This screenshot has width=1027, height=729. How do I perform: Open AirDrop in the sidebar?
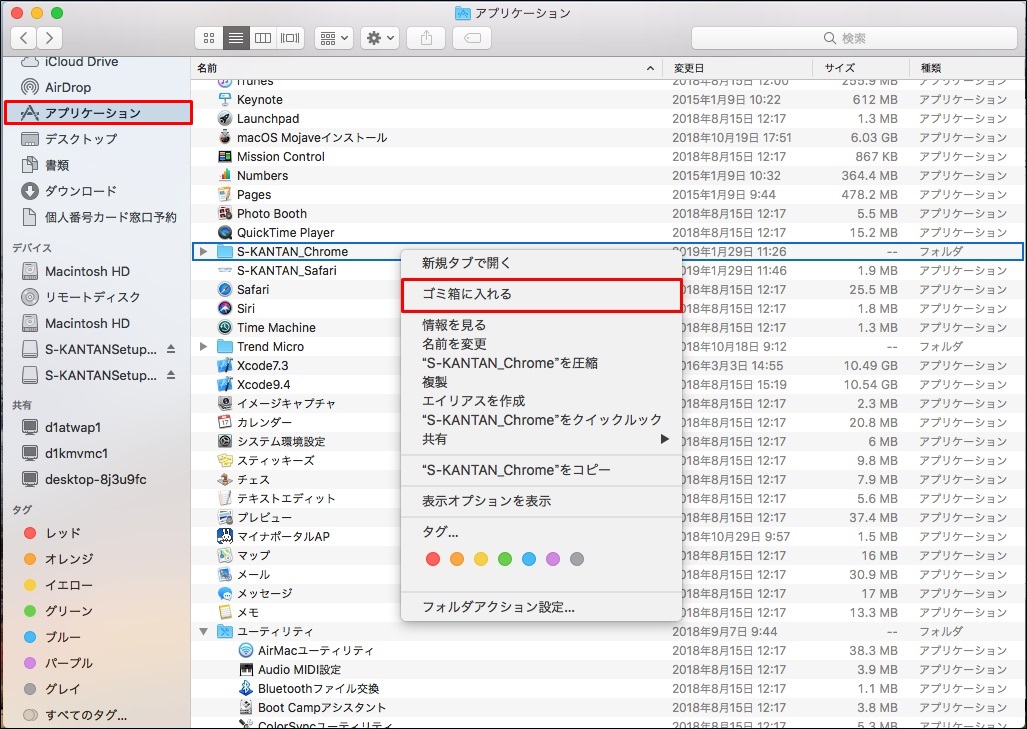pos(67,87)
